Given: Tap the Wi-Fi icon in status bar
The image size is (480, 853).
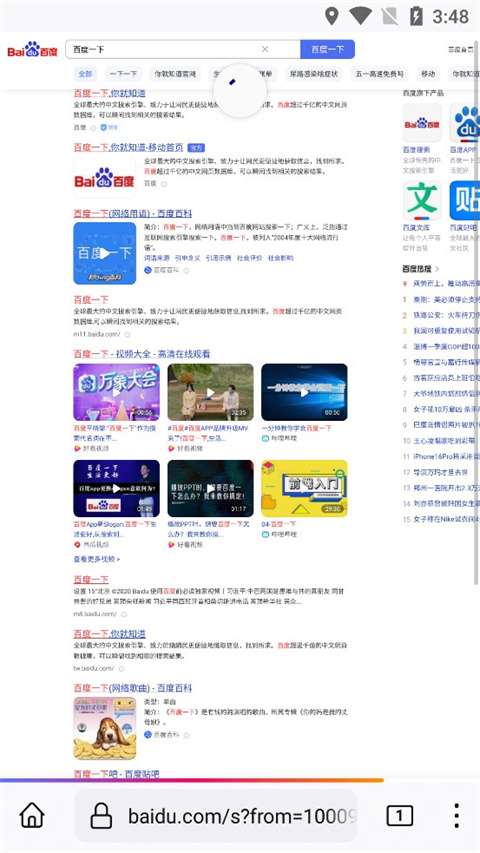Looking at the screenshot, I should click(360, 16).
